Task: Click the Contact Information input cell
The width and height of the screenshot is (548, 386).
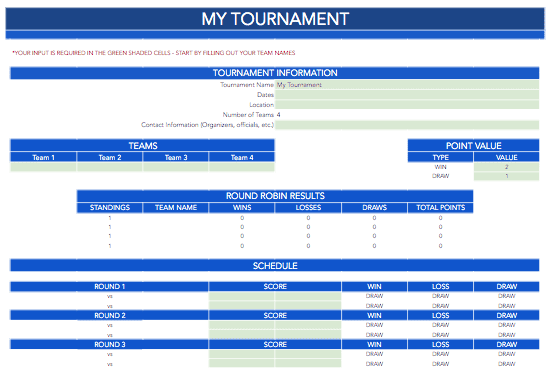Action: click(x=407, y=125)
